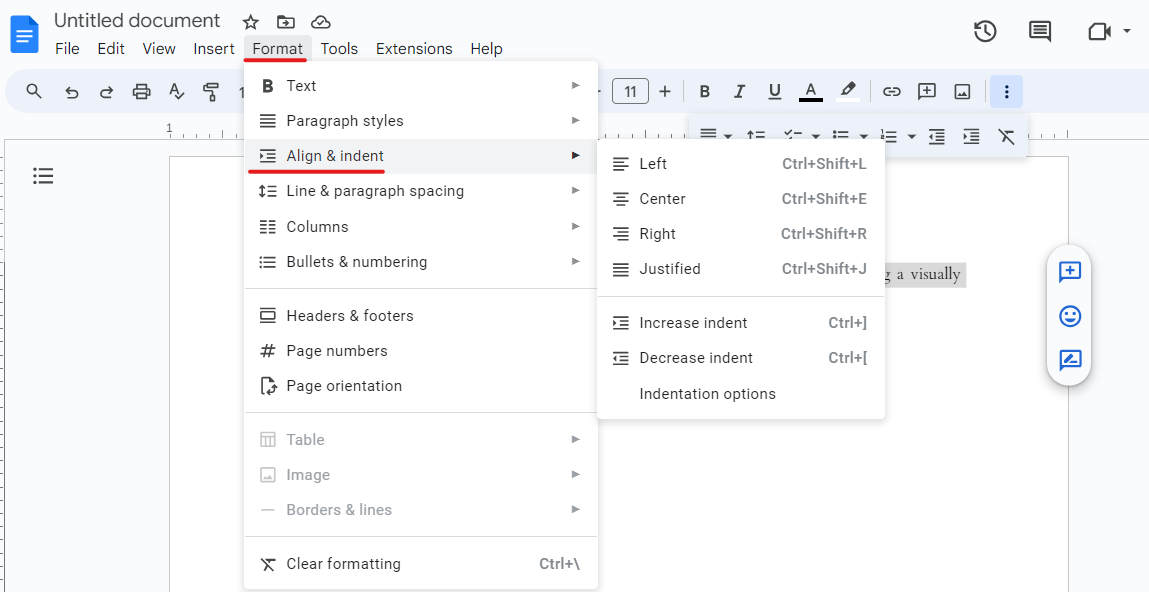Click the spelling and grammar check icon
The image size is (1149, 592).
click(x=176, y=92)
